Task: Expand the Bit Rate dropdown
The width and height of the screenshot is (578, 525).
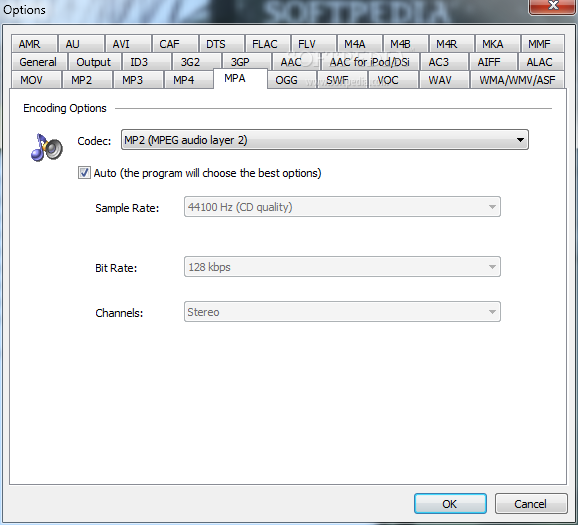Action: tap(342, 267)
